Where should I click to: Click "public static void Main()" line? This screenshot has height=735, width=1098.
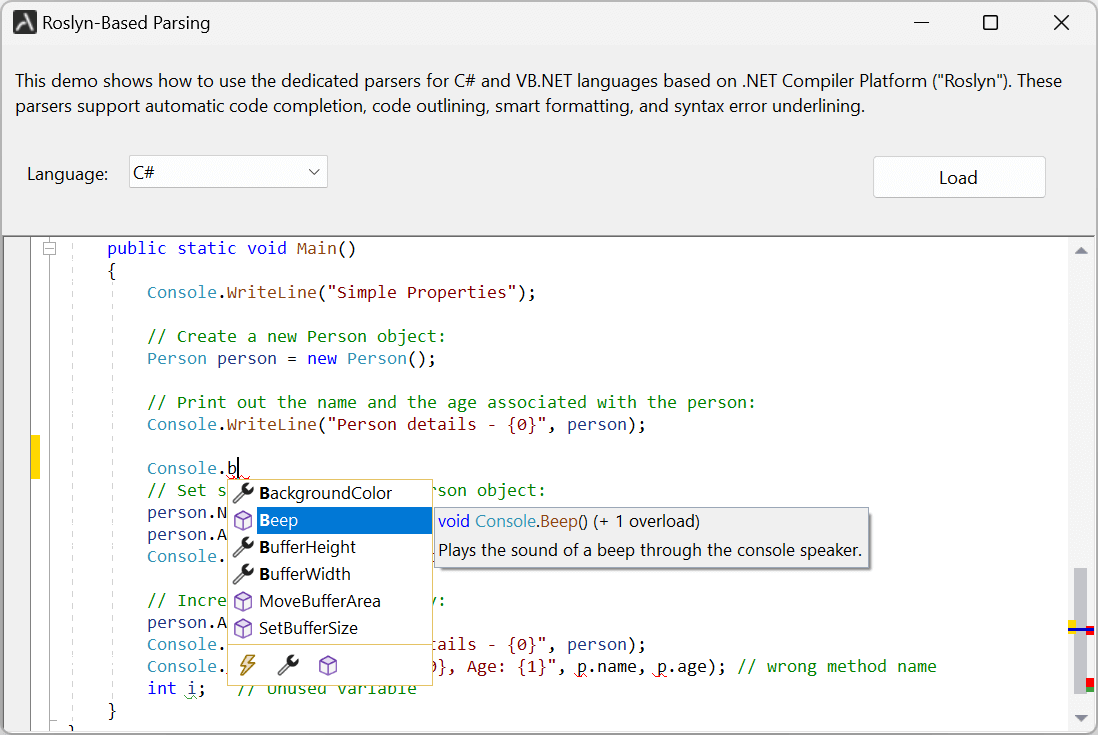[232, 248]
